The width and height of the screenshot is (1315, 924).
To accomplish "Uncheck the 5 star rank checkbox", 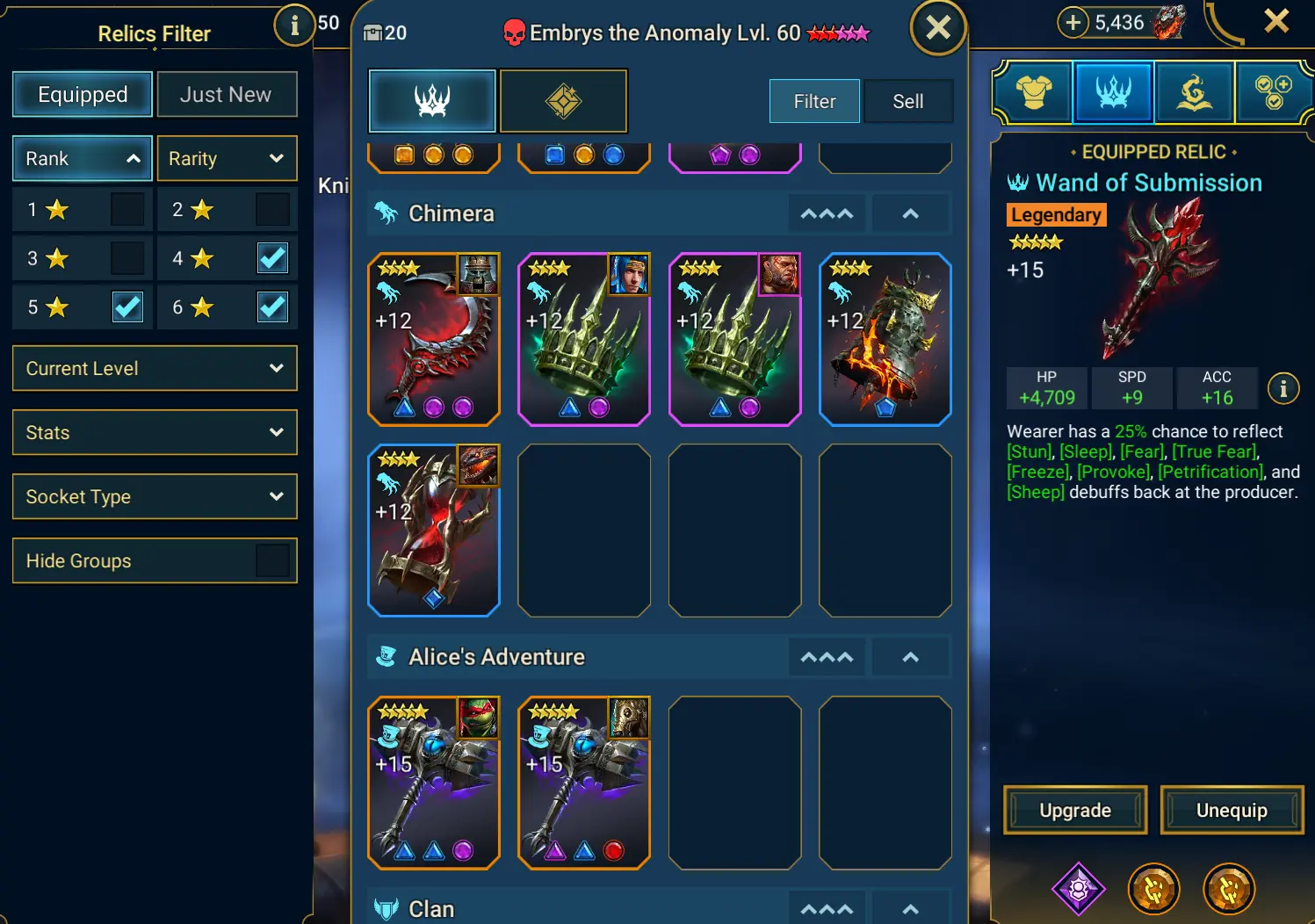I will point(128,307).
